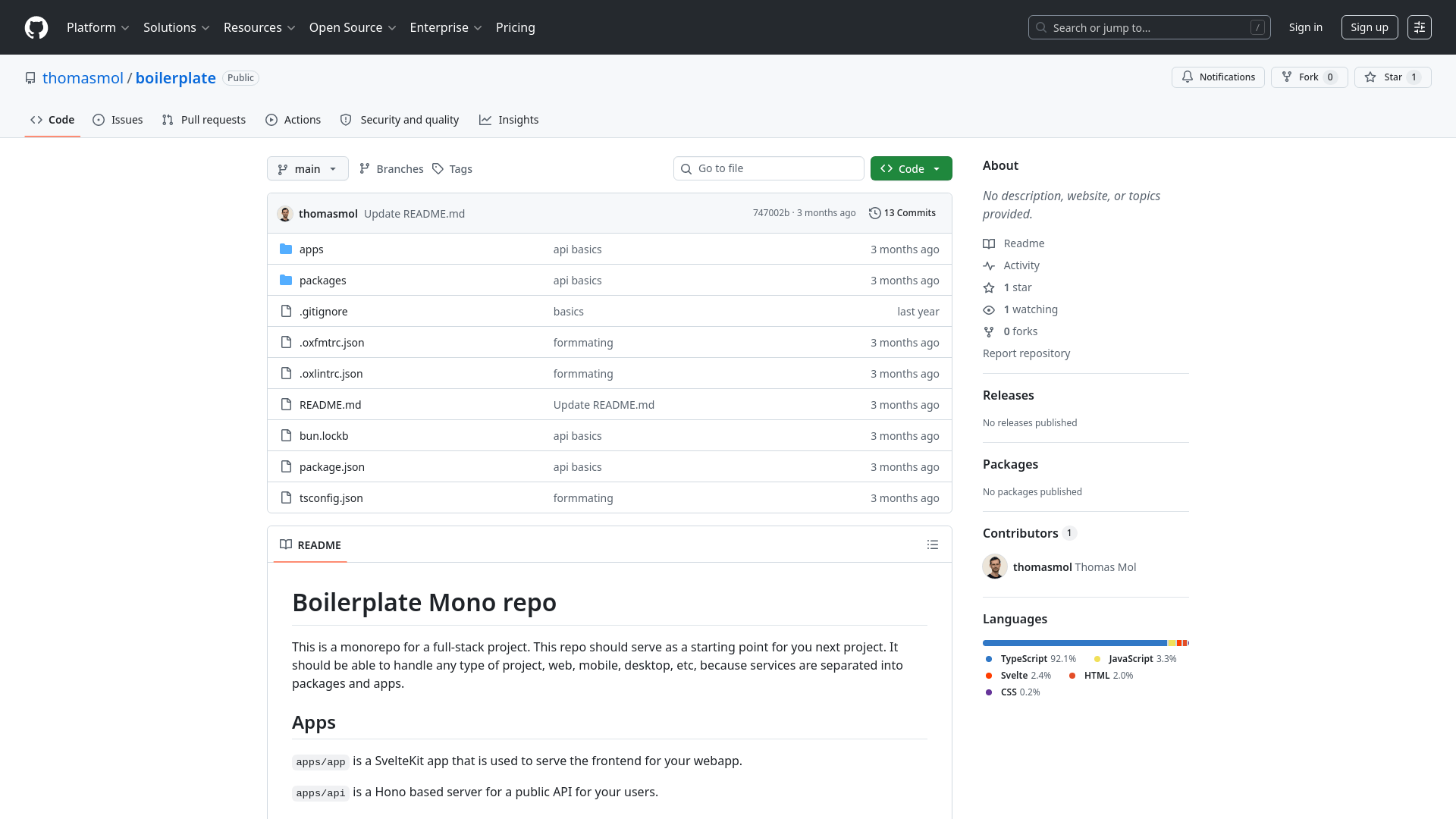The width and height of the screenshot is (1456, 819).
Task: Click the .gitignore file icon
Action: pyautogui.click(x=286, y=311)
